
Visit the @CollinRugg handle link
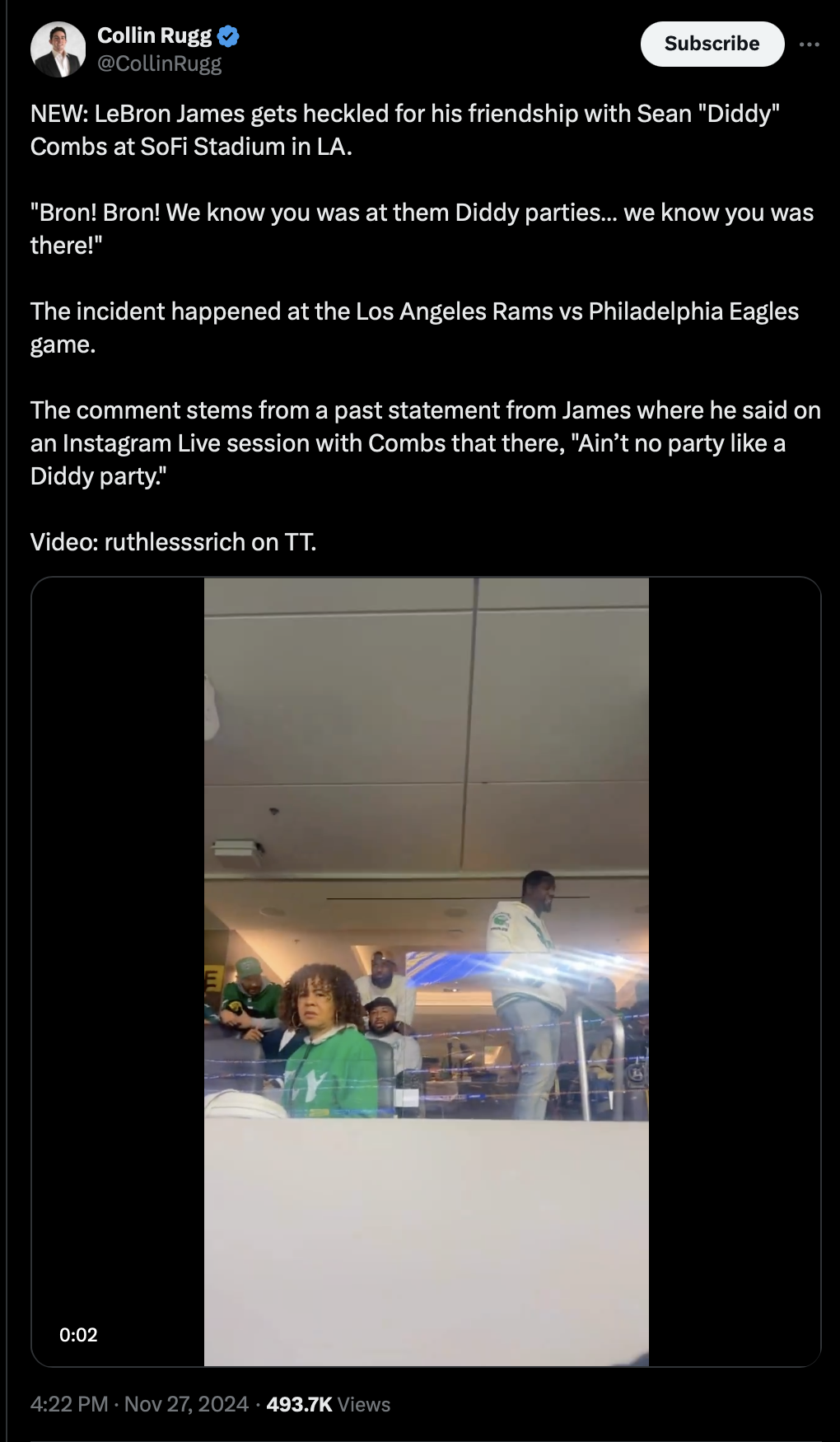[160, 63]
